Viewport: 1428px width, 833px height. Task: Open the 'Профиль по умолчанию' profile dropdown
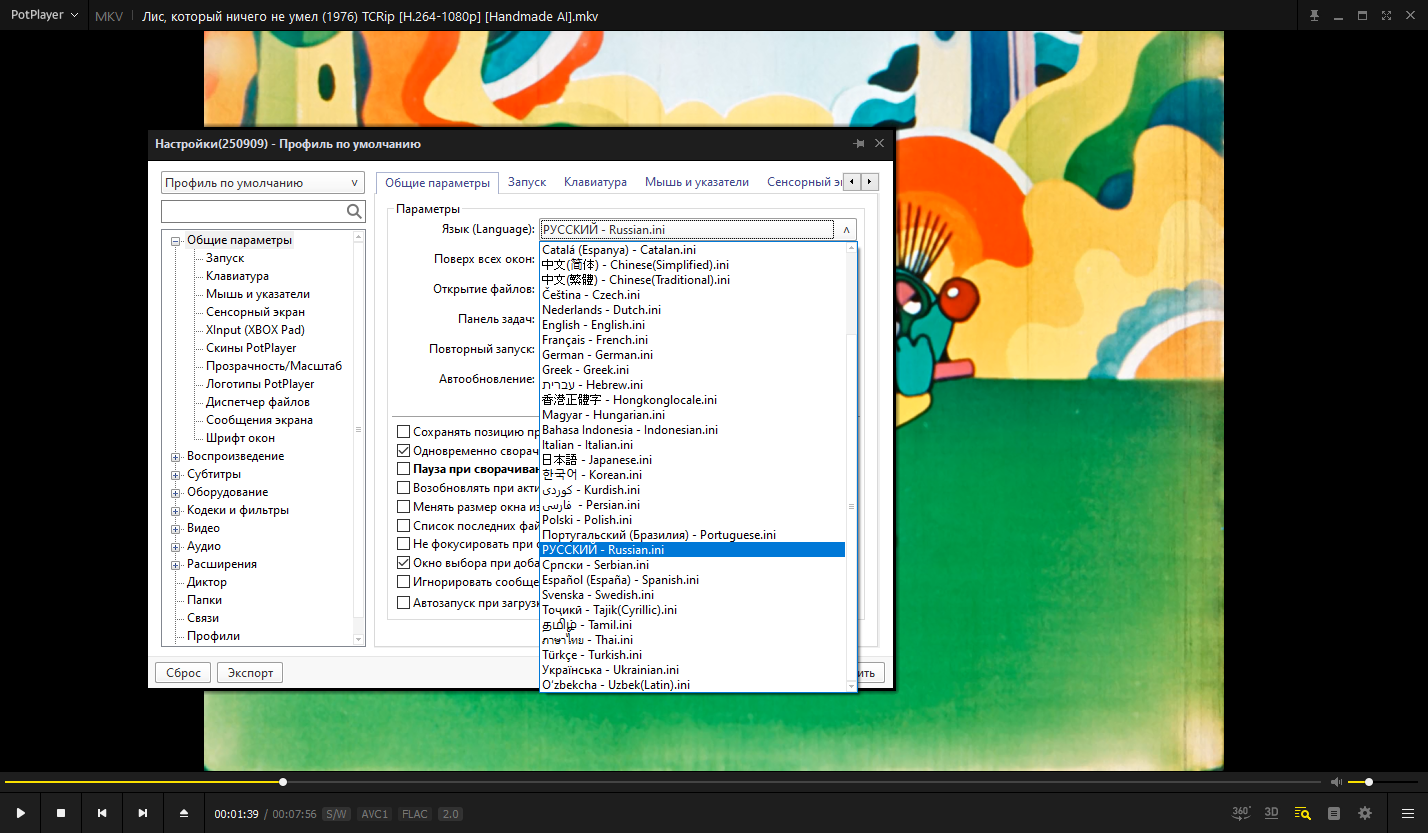coord(262,183)
